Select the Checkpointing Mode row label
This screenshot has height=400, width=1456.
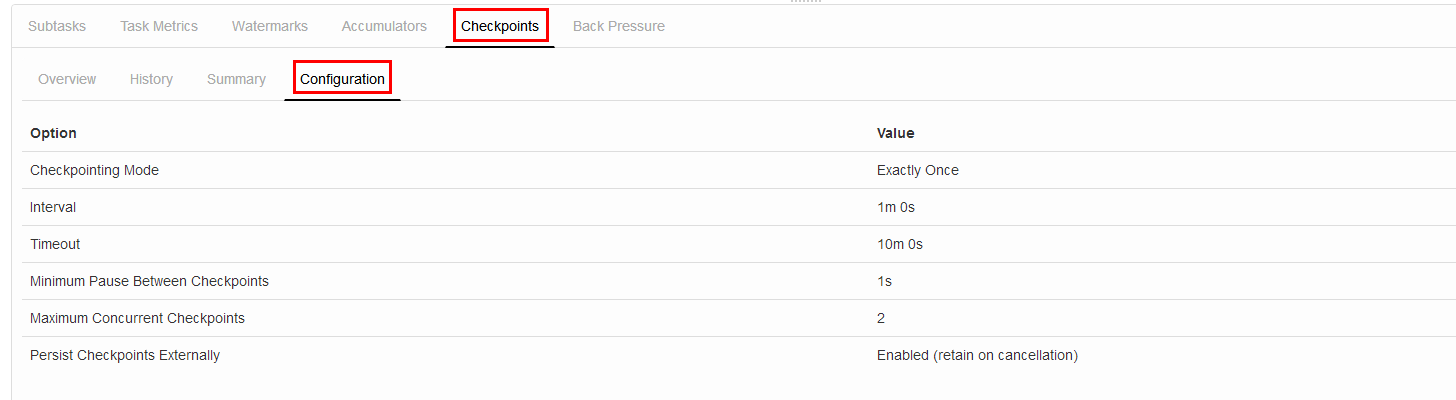click(94, 170)
